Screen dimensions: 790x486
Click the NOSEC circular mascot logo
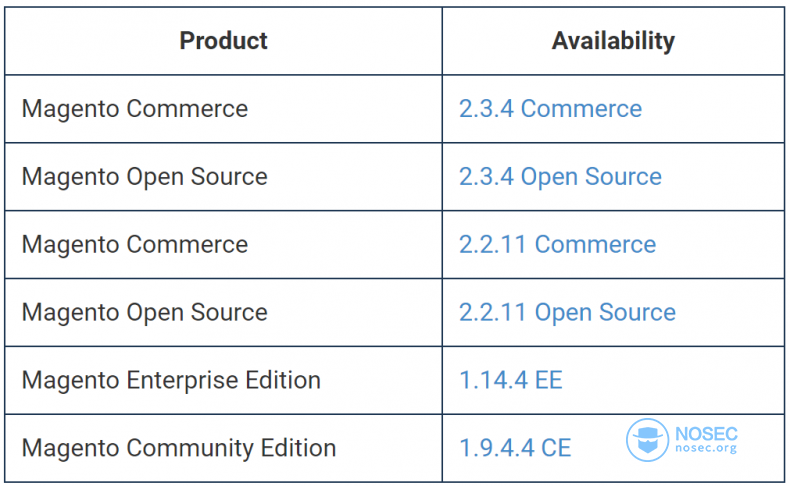point(647,440)
